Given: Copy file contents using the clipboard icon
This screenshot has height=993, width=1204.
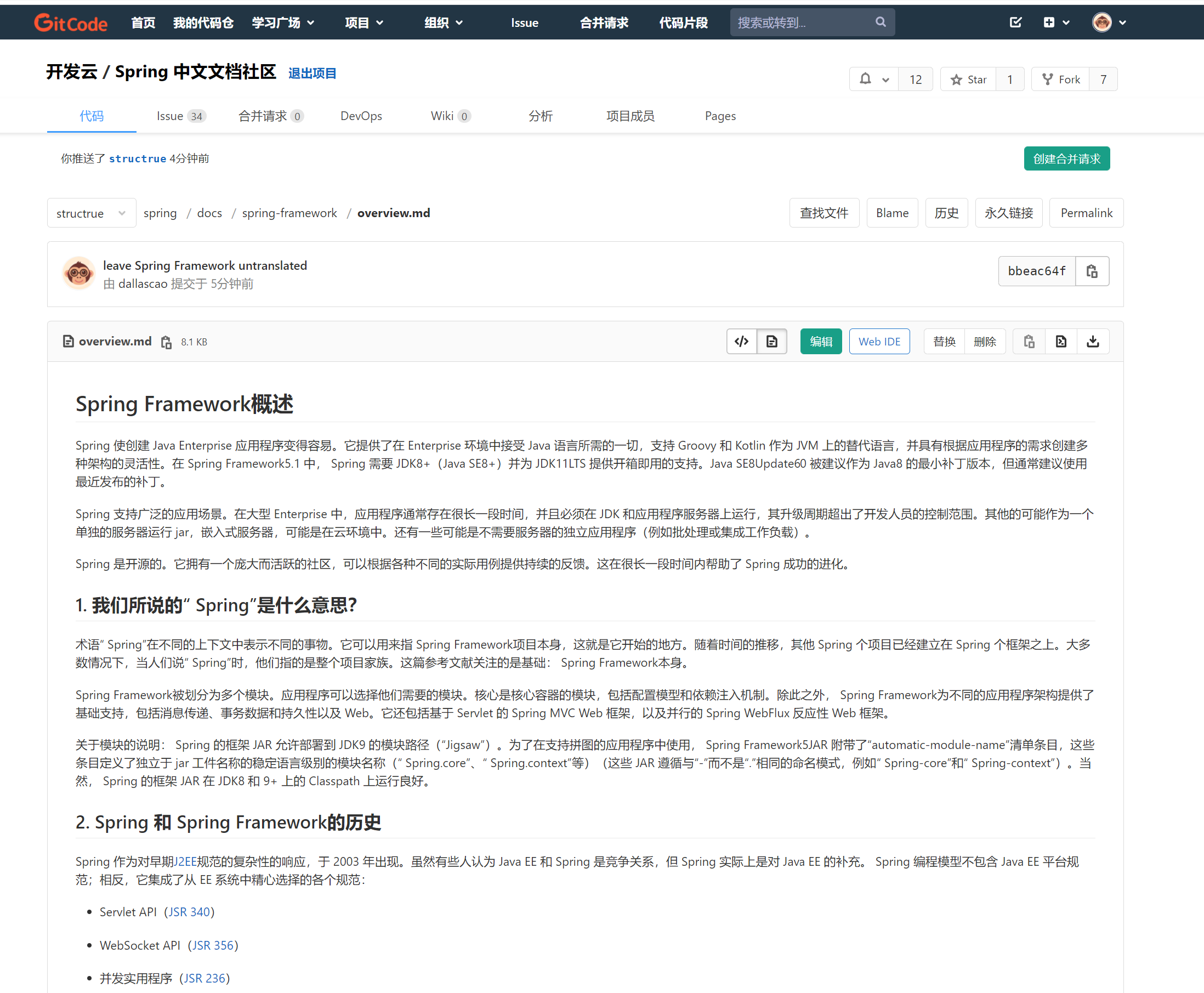Looking at the screenshot, I should coord(1029,341).
